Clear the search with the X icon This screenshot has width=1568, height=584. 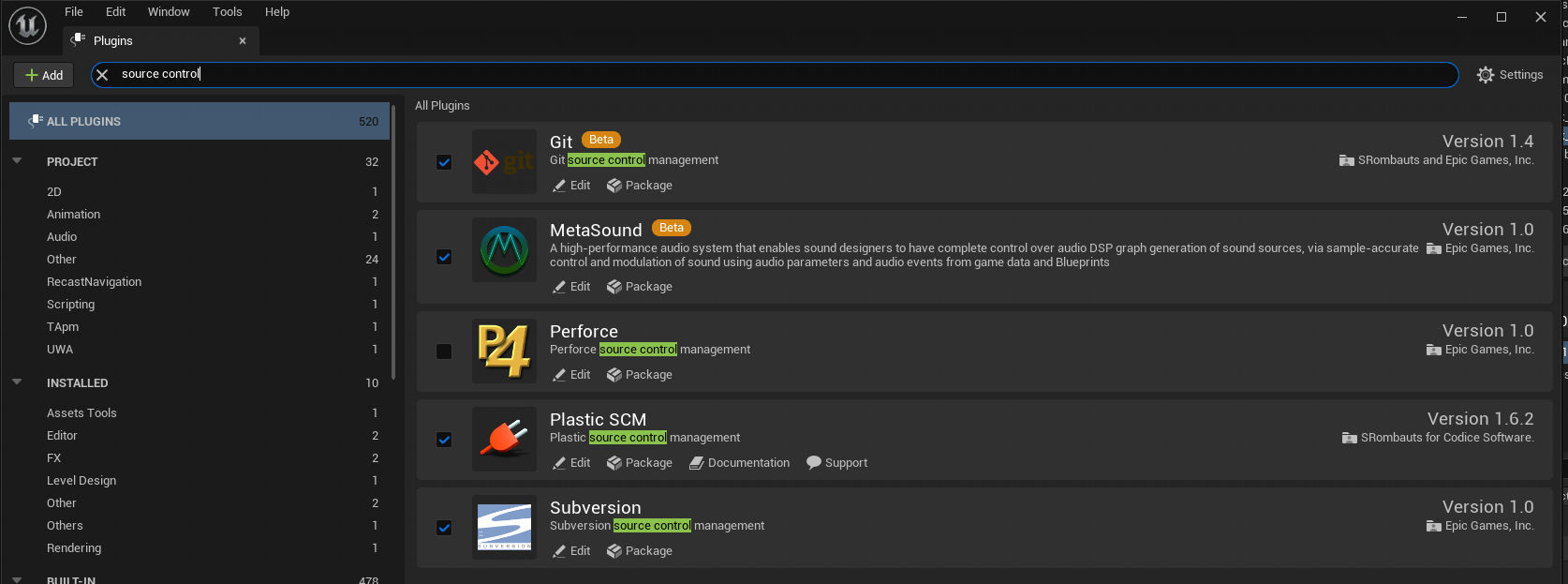click(102, 75)
